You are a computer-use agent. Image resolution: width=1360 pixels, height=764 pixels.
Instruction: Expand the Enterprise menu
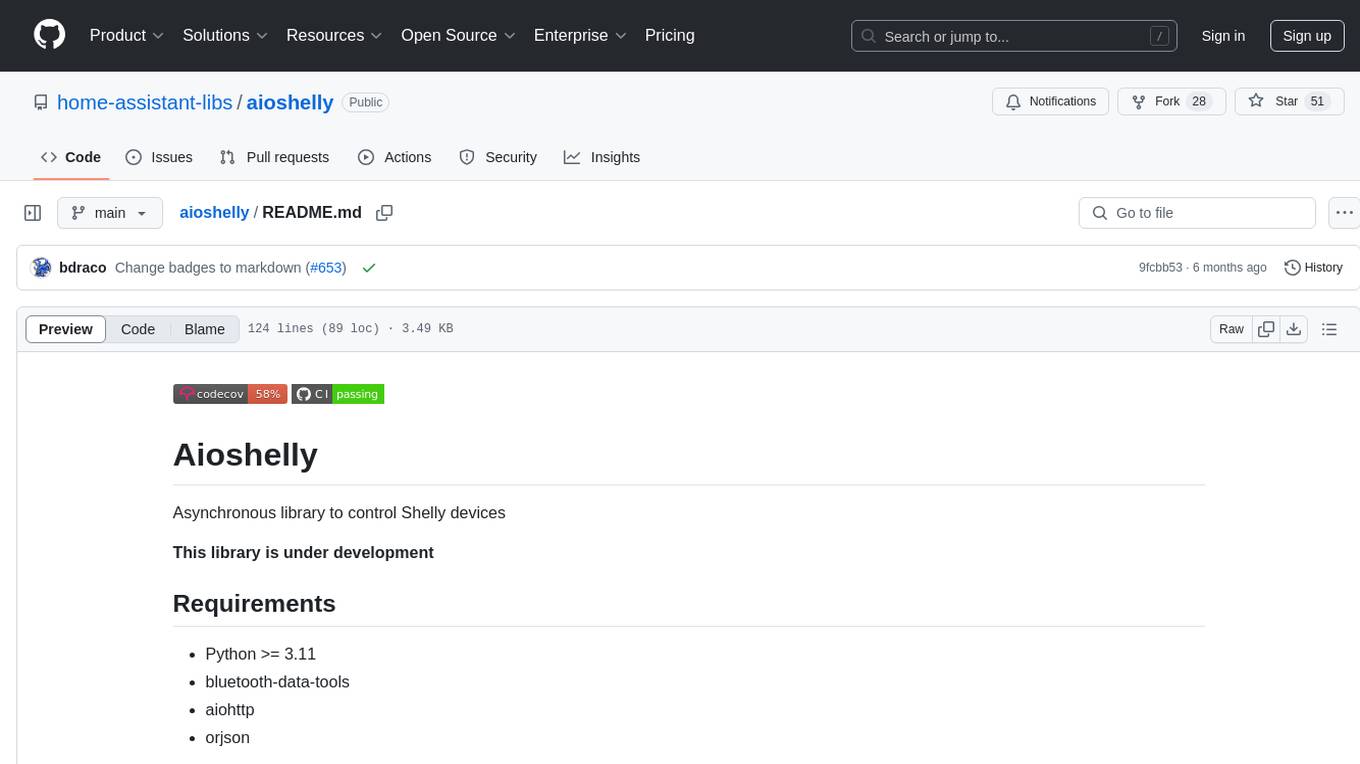pos(580,35)
